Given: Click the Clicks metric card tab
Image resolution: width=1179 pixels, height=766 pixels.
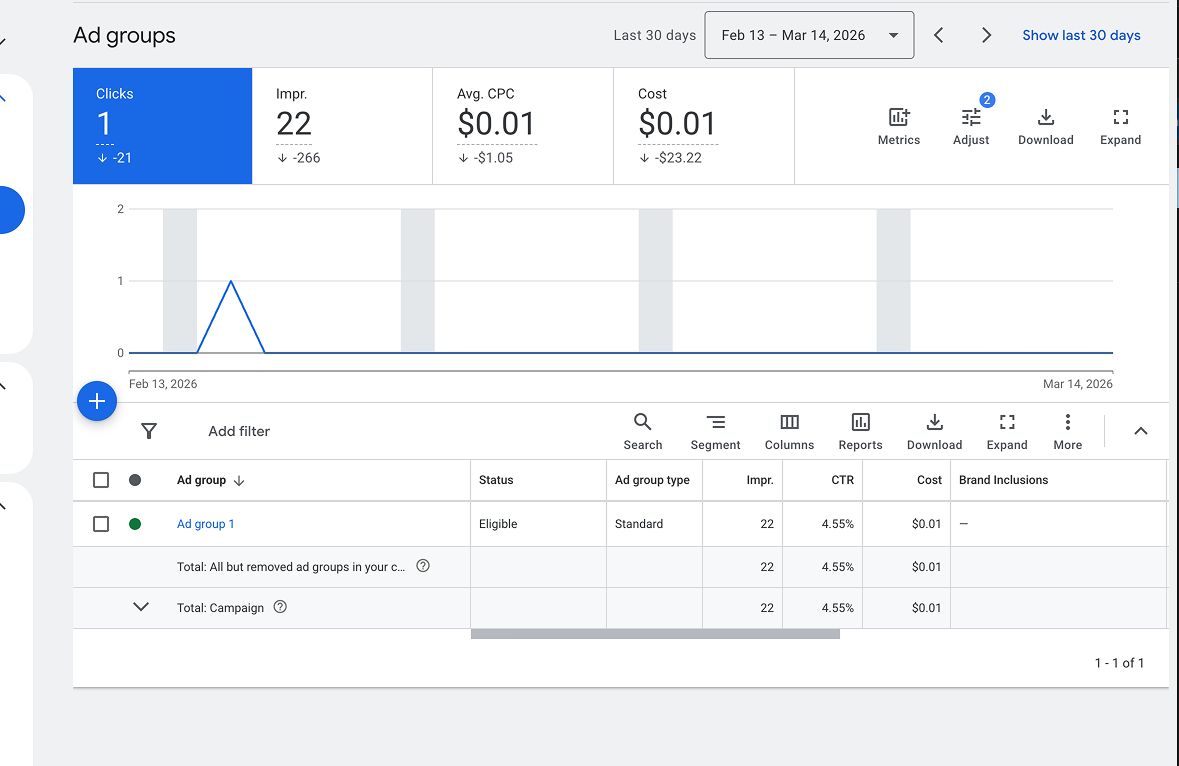Looking at the screenshot, I should 161,126.
